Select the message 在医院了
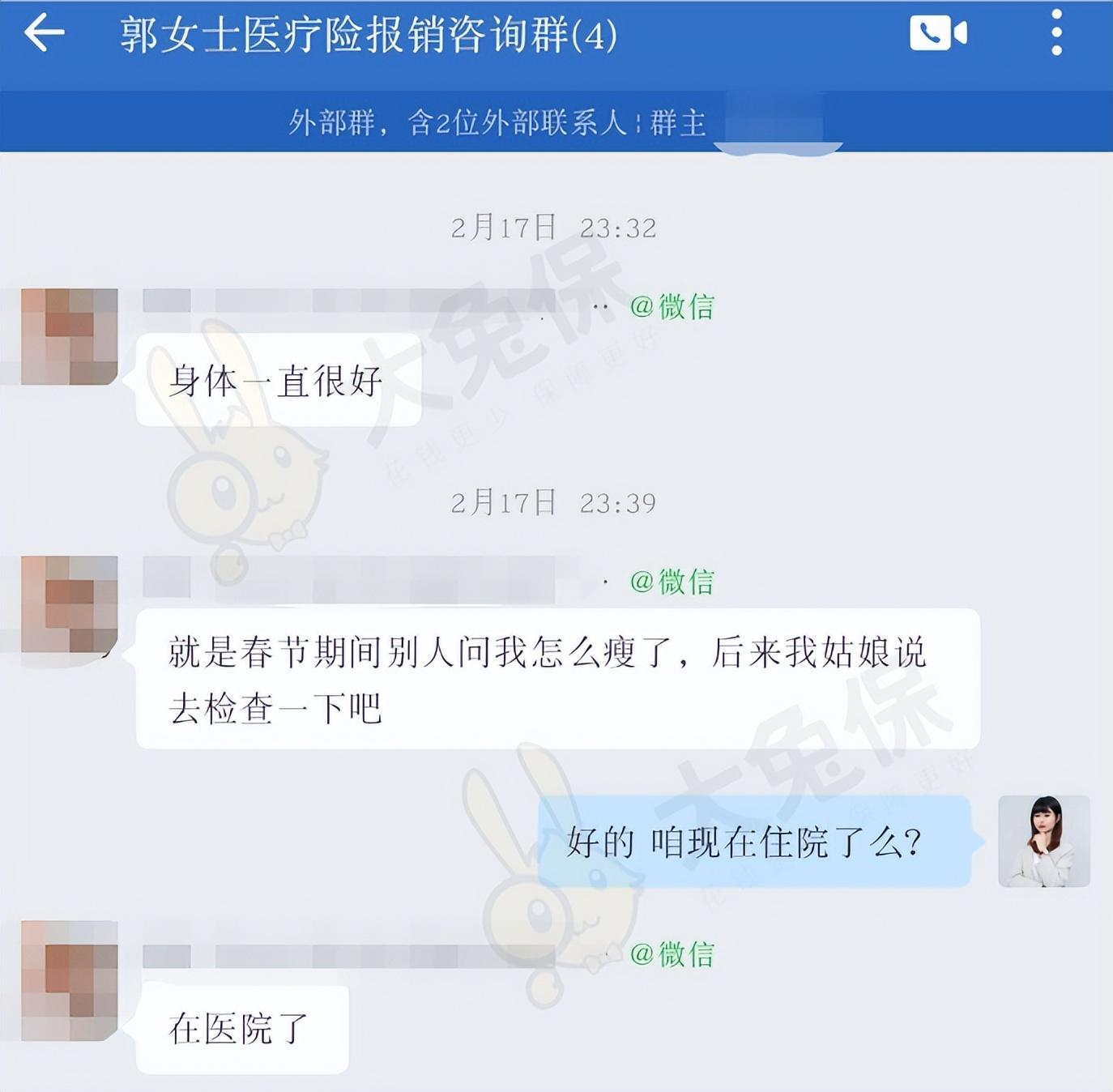This screenshot has height=1092, width=1113. pyautogui.click(x=241, y=1029)
